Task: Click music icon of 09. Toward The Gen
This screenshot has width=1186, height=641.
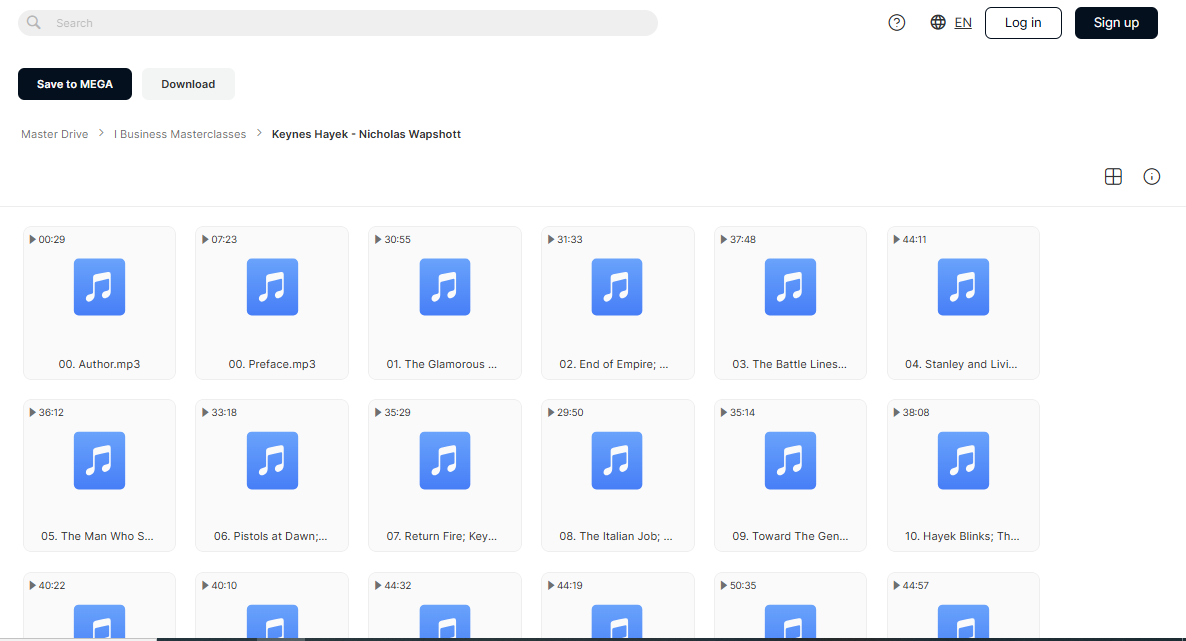Action: coord(790,460)
